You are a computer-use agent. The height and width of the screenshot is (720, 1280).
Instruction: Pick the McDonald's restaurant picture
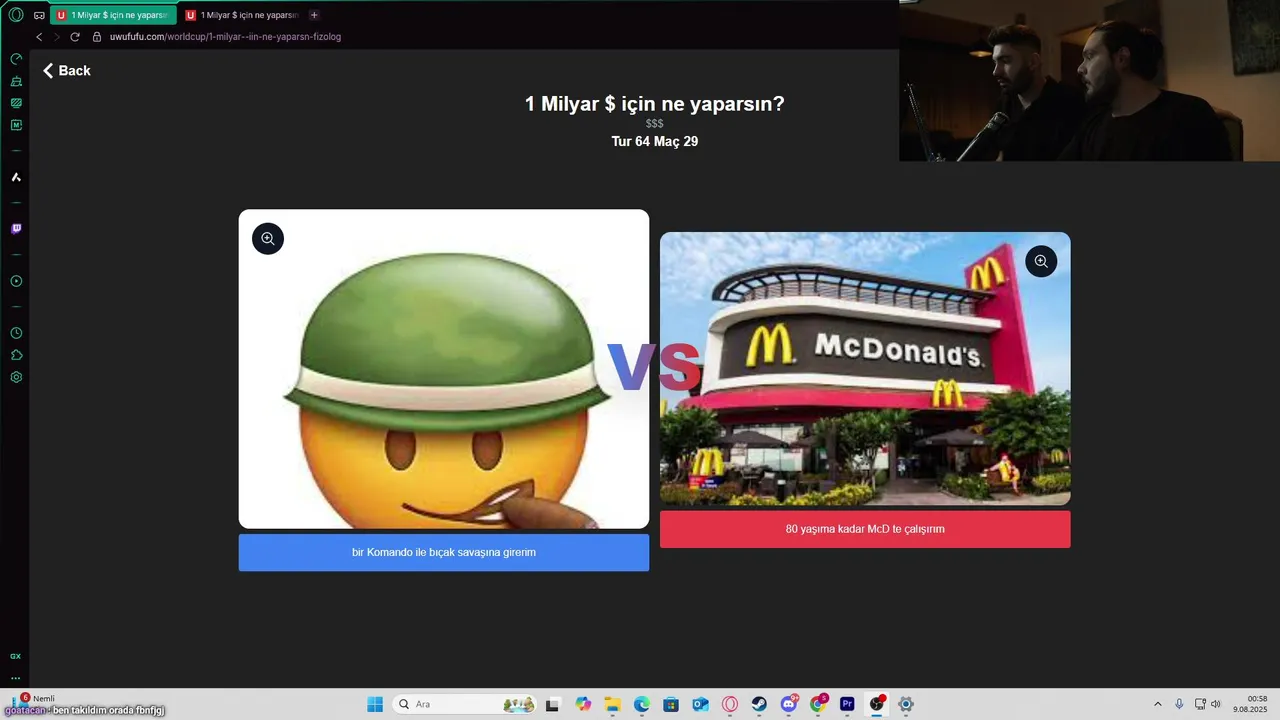coord(865,369)
